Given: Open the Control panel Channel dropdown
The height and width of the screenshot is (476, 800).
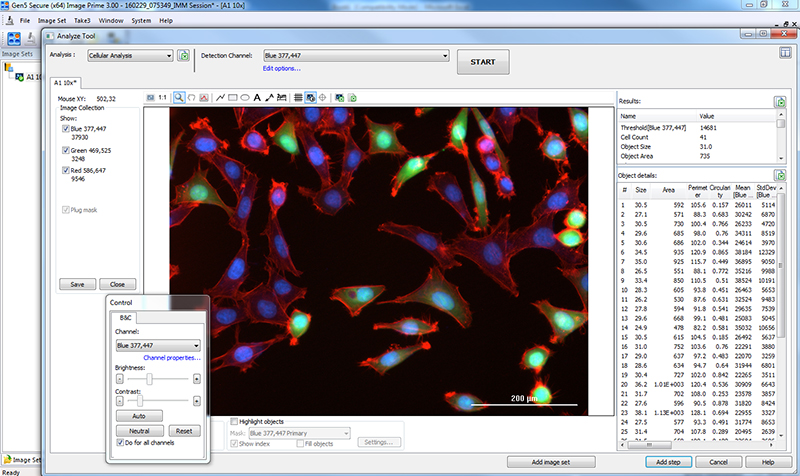Looking at the screenshot, I should 158,345.
